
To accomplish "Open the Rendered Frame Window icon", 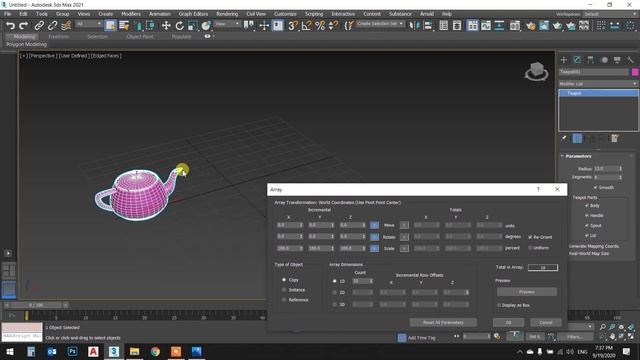I will (544, 26).
